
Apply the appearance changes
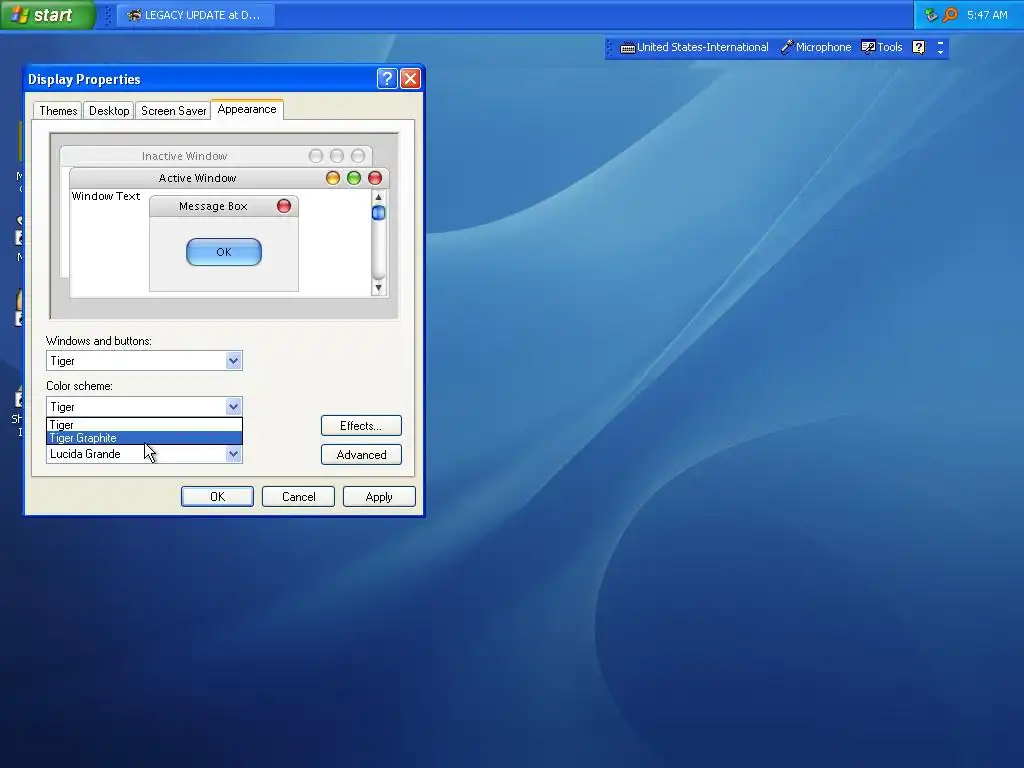tap(379, 496)
